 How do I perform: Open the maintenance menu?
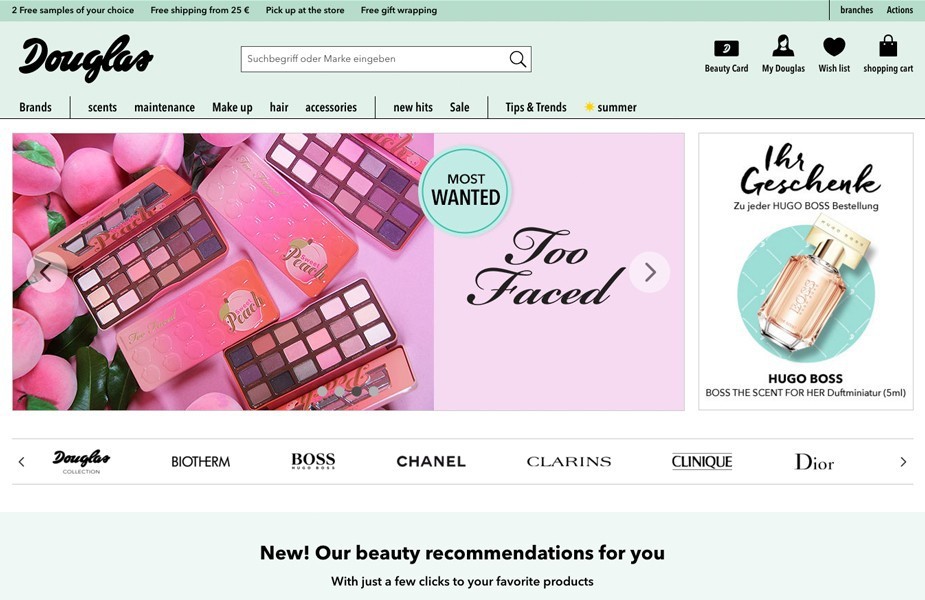coord(165,107)
